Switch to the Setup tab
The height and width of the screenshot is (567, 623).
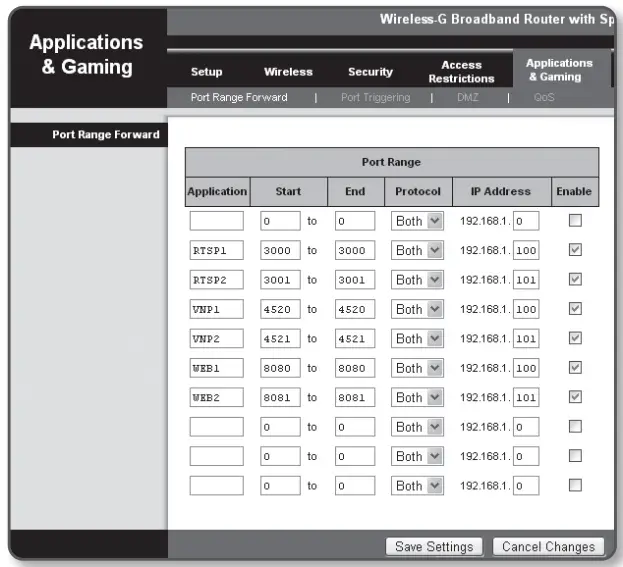[206, 72]
